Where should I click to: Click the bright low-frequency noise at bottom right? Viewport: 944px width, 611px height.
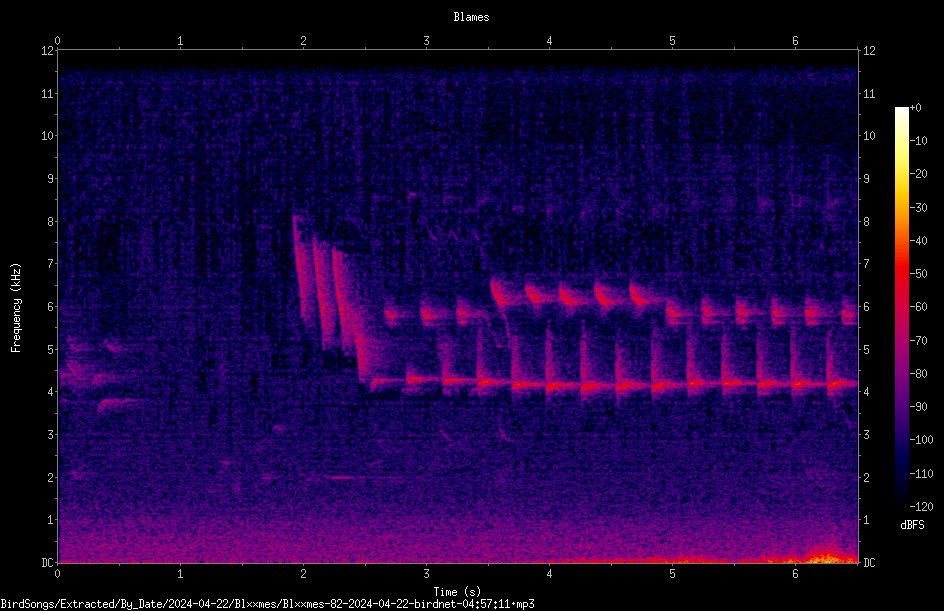tap(831, 555)
